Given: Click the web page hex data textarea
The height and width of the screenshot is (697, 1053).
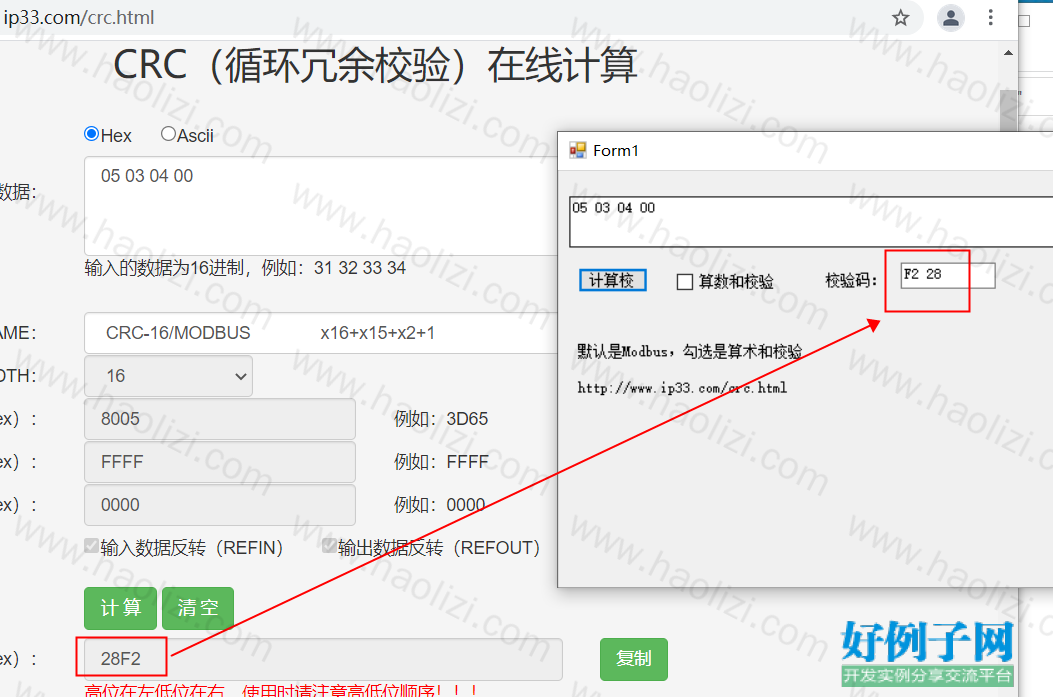Looking at the screenshot, I should click(x=321, y=206).
